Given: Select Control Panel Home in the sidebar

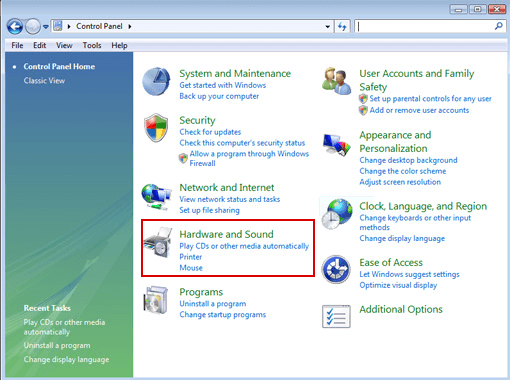Looking at the screenshot, I should 59,66.
